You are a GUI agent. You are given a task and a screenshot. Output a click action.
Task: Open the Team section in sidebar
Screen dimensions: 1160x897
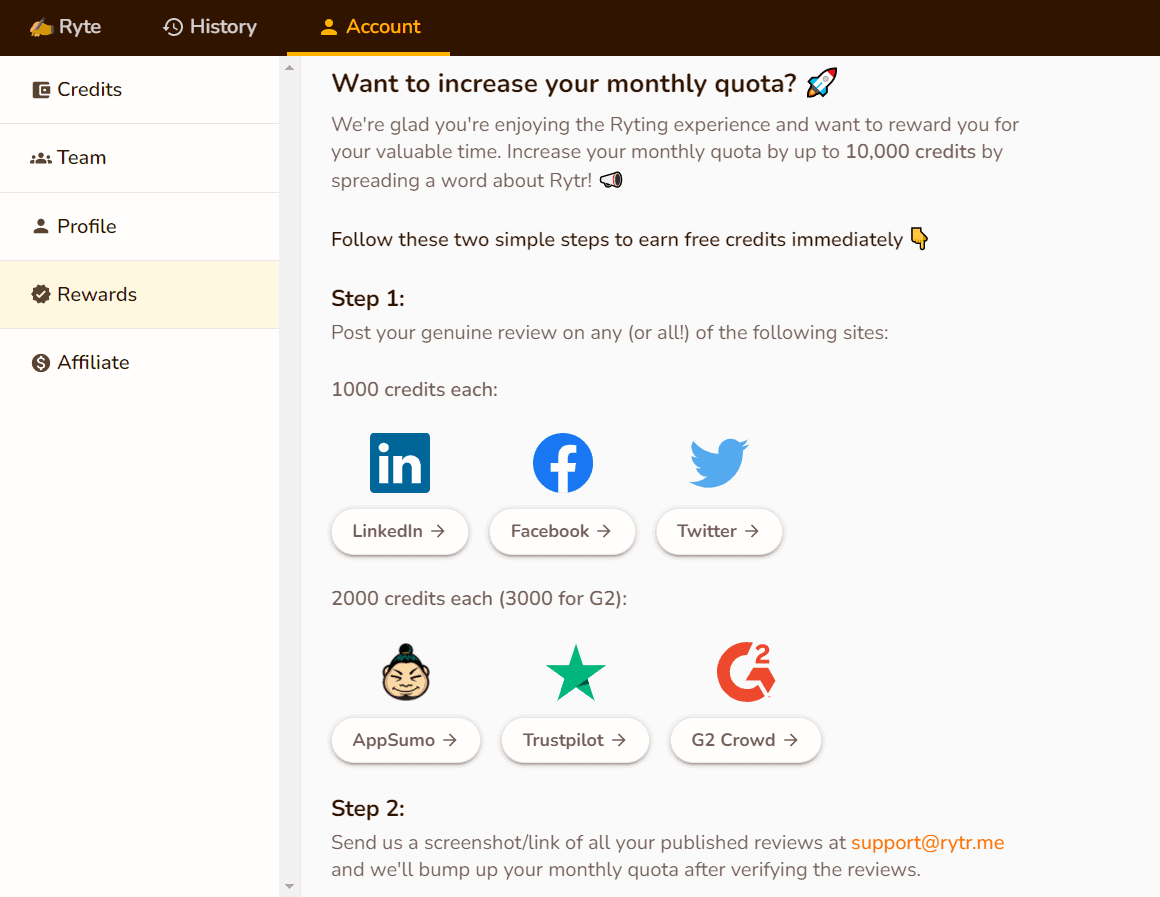coord(82,158)
